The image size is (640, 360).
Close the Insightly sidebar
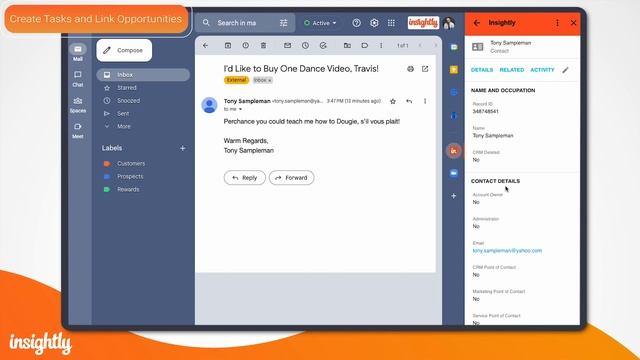[573, 23]
